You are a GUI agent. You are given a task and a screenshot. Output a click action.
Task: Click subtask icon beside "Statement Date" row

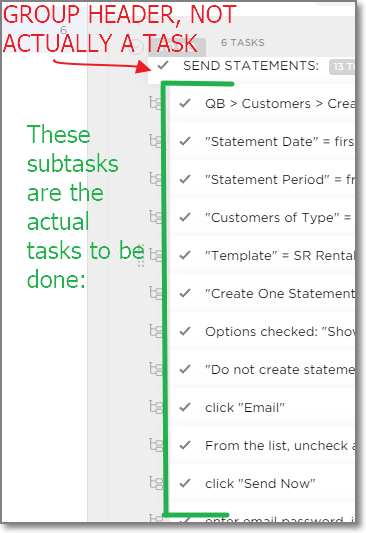point(155,141)
